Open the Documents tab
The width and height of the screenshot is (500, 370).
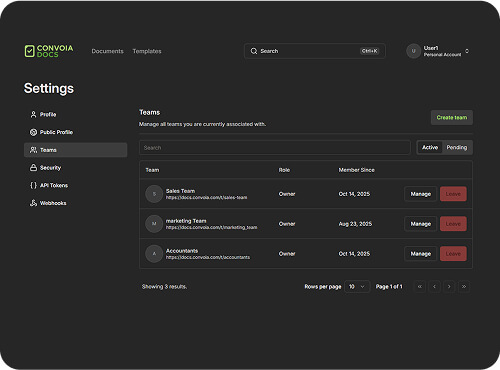click(107, 51)
